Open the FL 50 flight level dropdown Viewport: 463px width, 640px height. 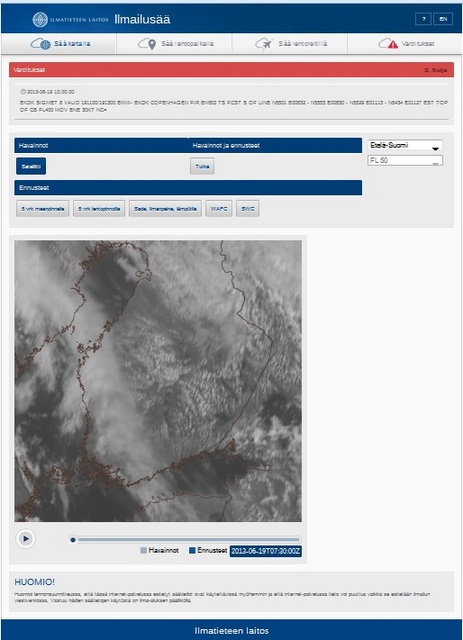click(x=405, y=160)
